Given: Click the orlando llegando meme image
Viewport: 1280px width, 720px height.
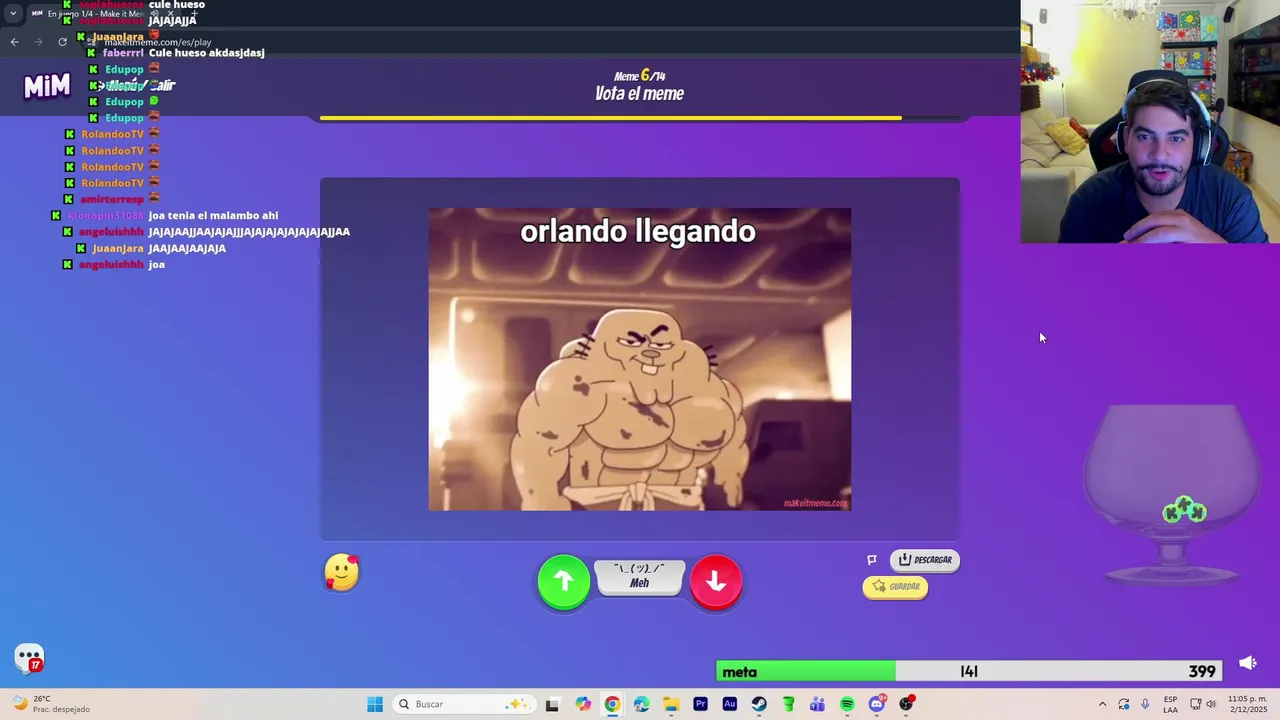Looking at the screenshot, I should click(x=640, y=359).
